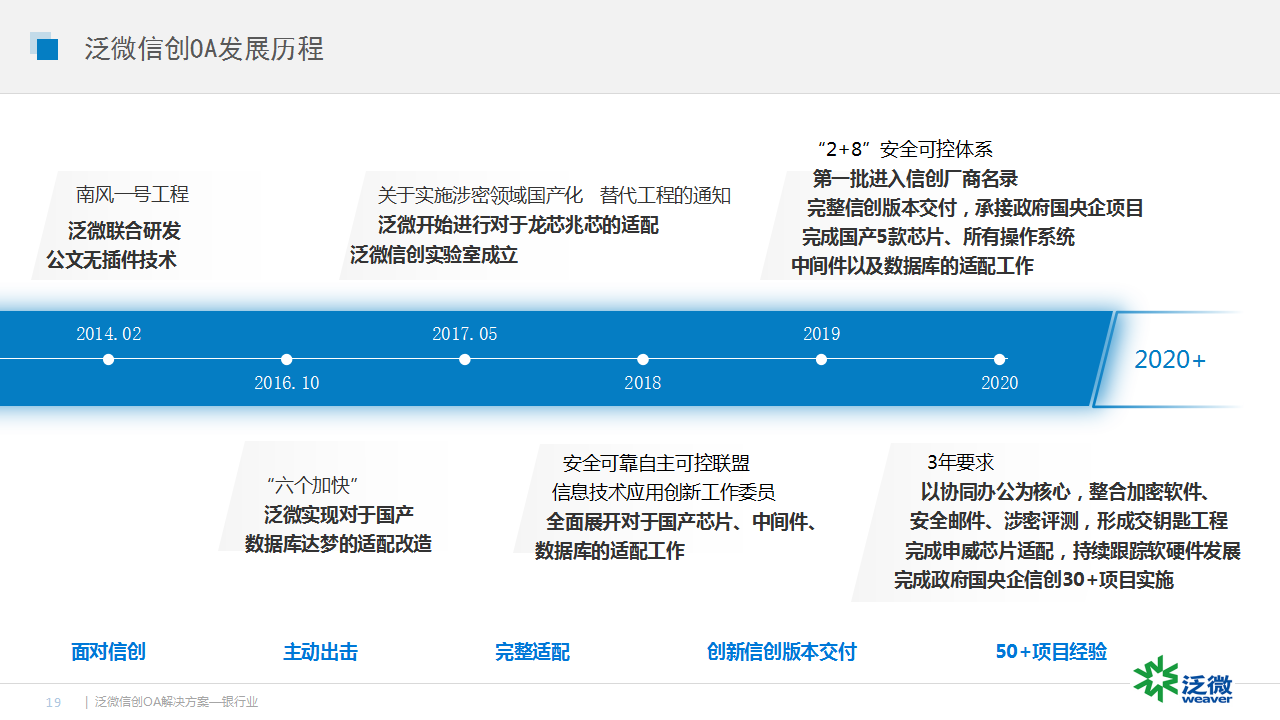The height and width of the screenshot is (720, 1280).
Task: Select the 2017.05 timeline dot
Action: (465, 359)
